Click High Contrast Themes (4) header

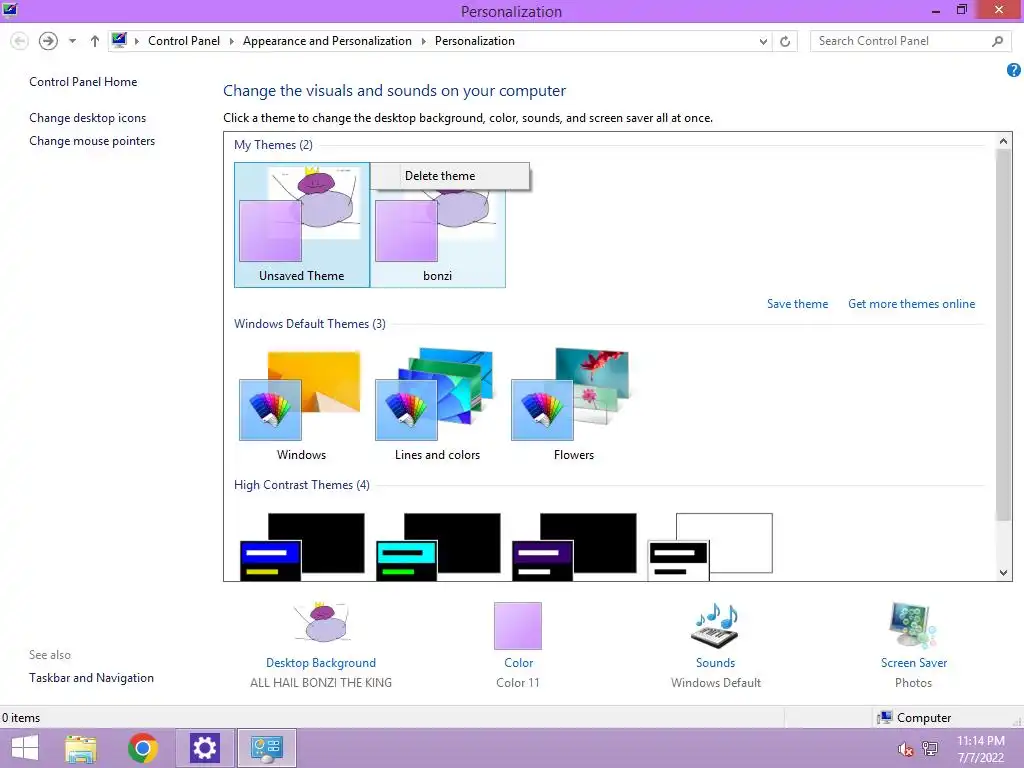(302, 485)
